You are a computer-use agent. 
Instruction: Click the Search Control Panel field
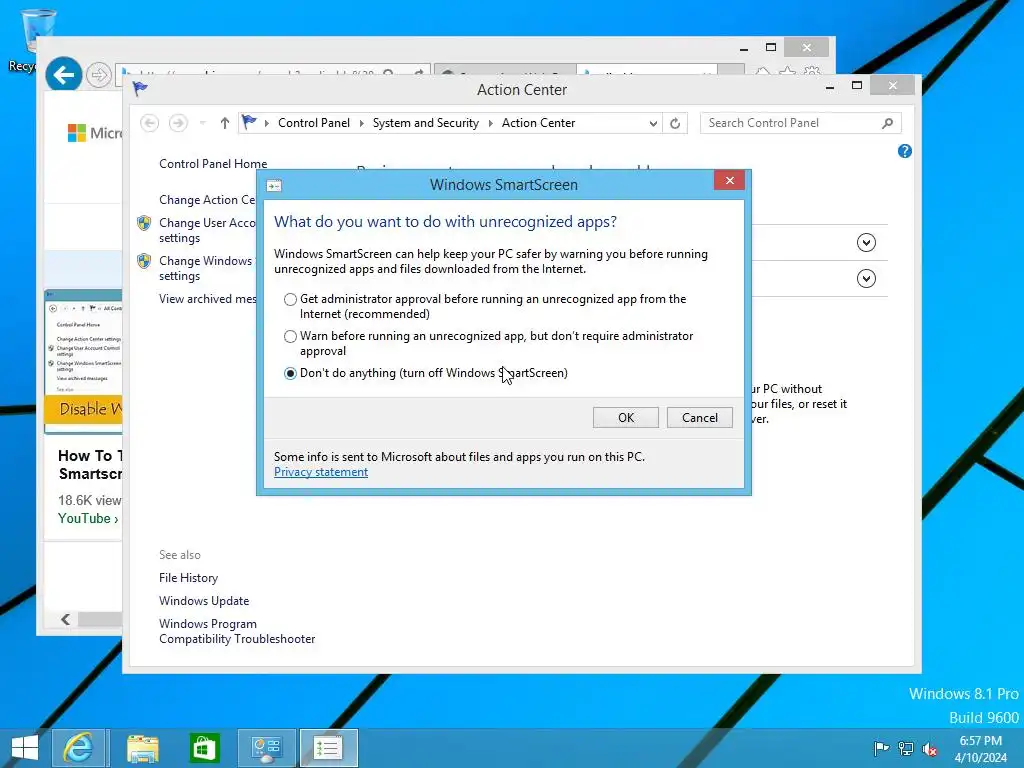[x=800, y=123]
